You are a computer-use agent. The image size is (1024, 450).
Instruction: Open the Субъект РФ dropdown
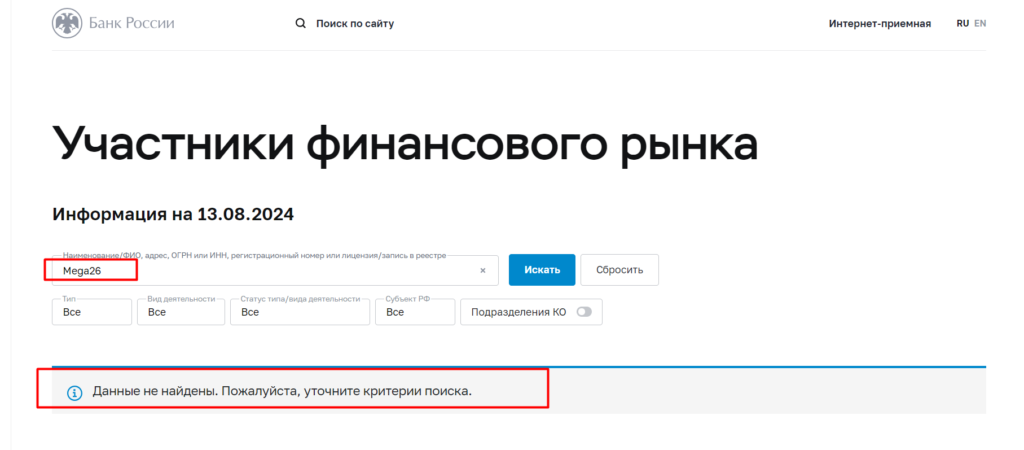click(415, 312)
